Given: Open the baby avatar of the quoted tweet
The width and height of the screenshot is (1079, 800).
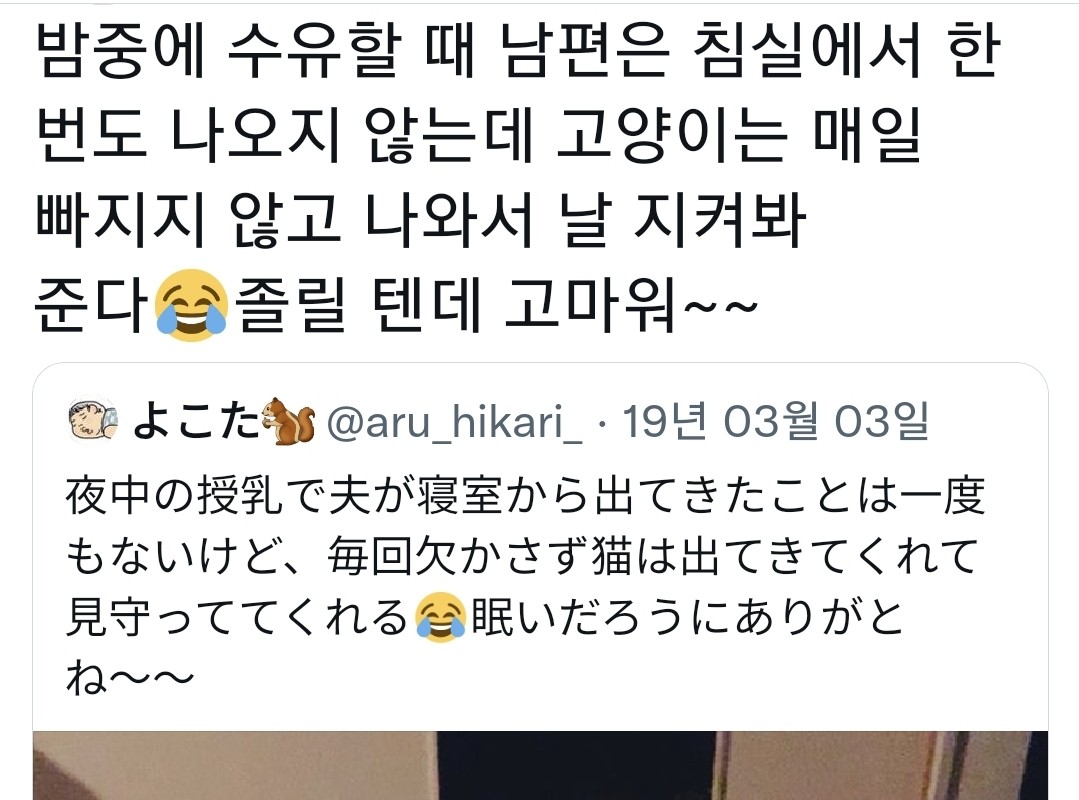Looking at the screenshot, I should pyautogui.click(x=93, y=420).
